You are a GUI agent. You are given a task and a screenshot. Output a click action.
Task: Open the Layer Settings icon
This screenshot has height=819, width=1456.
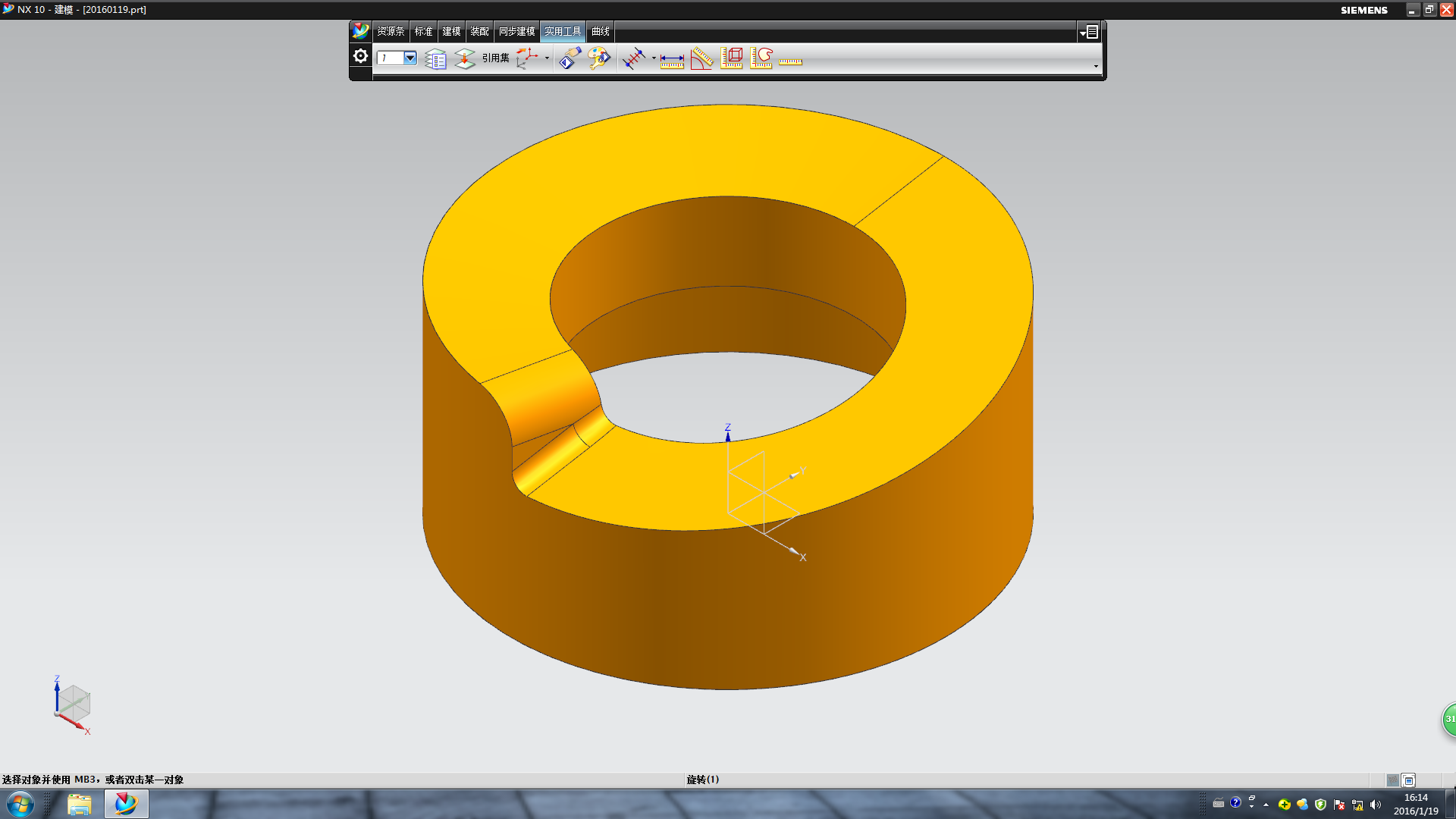pyautogui.click(x=435, y=58)
